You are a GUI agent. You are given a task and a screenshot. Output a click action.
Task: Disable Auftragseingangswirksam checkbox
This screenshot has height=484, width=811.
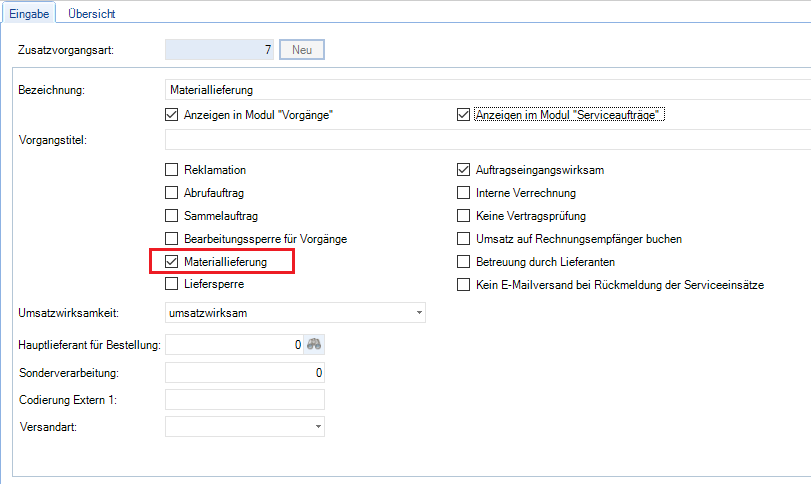coord(463,170)
